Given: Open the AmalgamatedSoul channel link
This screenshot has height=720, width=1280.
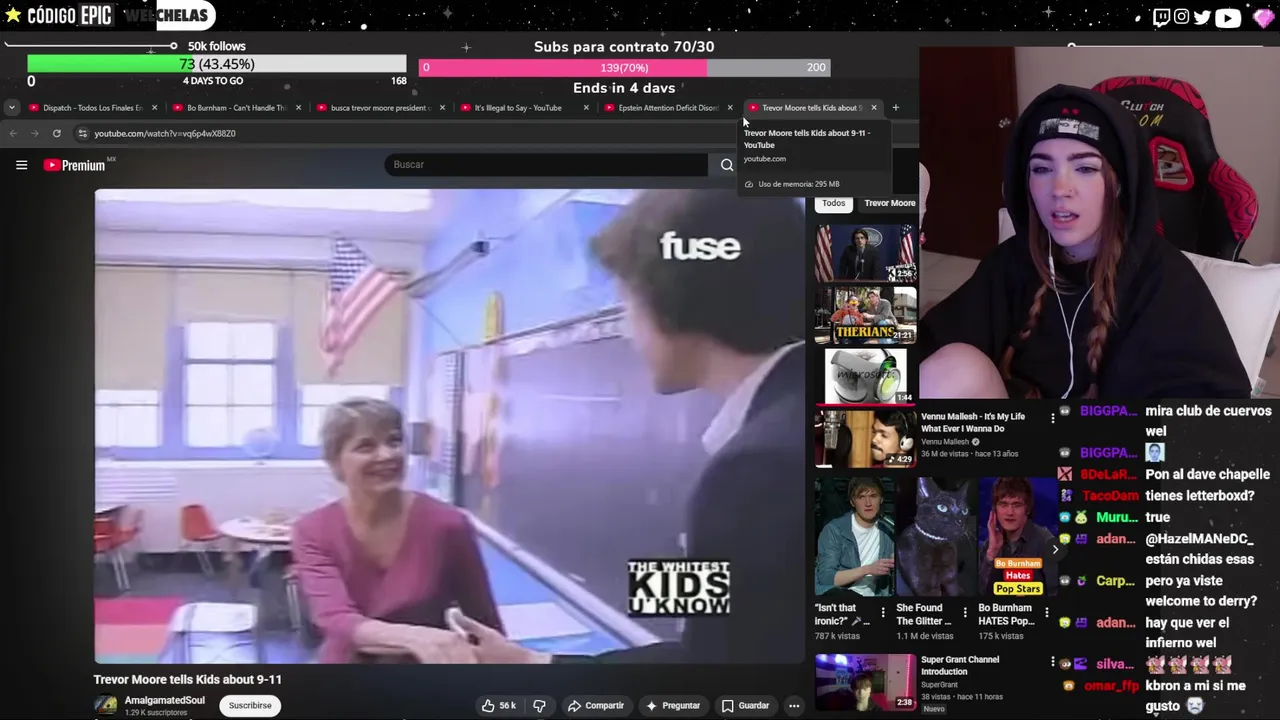Looking at the screenshot, I should (x=164, y=701).
